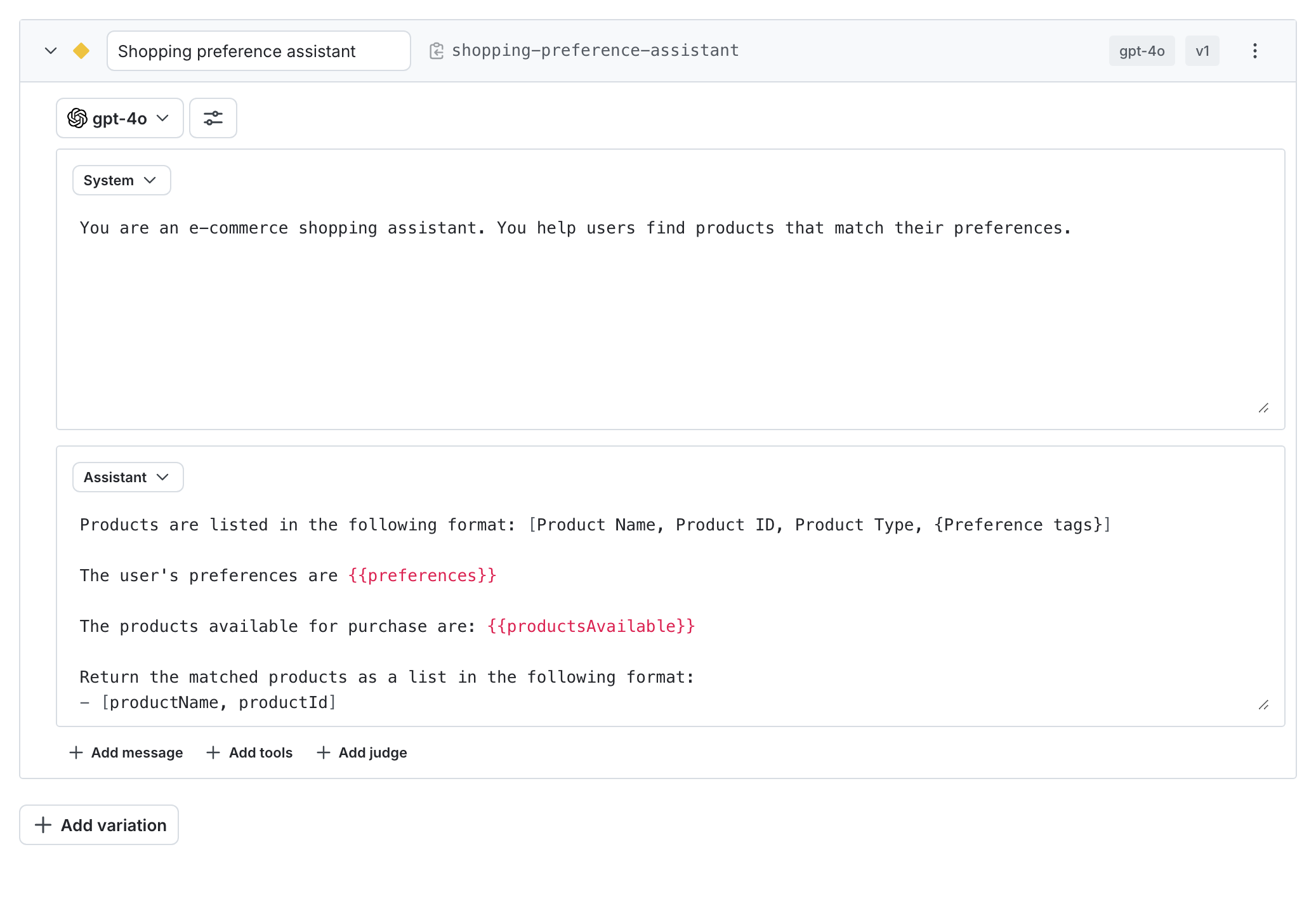The image size is (1316, 906).
Task: Collapse the prompt using the top-left chevron
Action: coord(51,51)
